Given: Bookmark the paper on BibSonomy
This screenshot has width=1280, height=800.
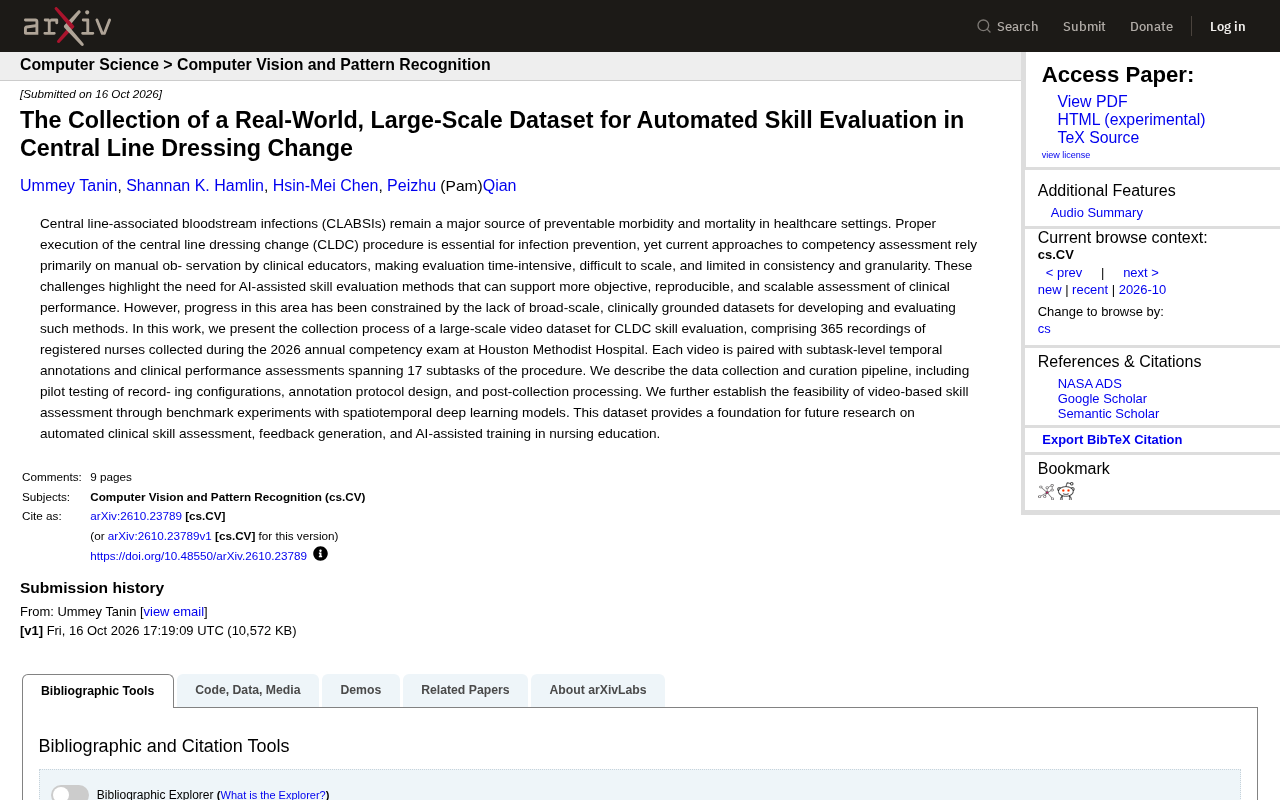Looking at the screenshot, I should [1046, 491].
